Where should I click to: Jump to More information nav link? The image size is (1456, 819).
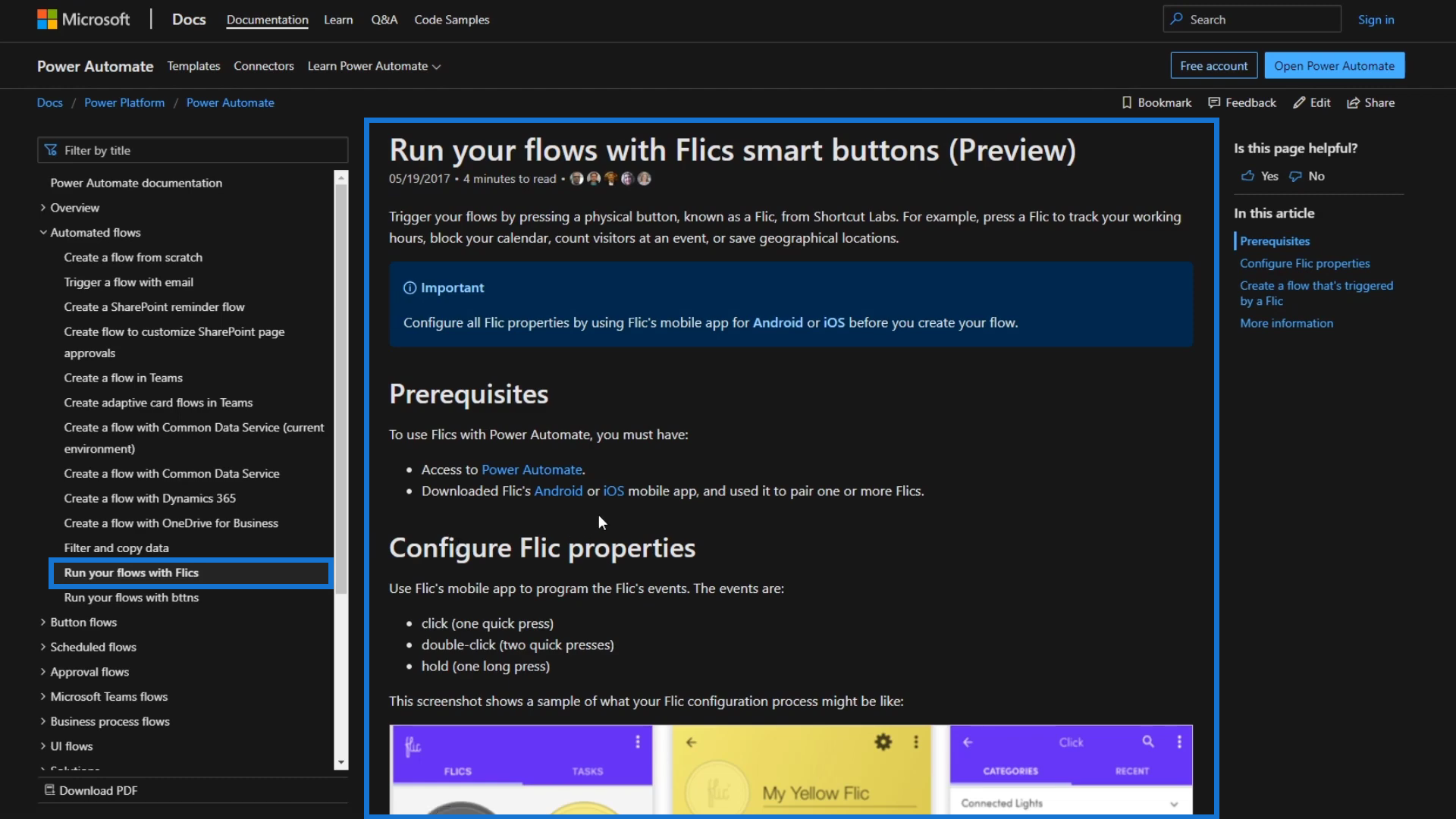tap(1287, 323)
